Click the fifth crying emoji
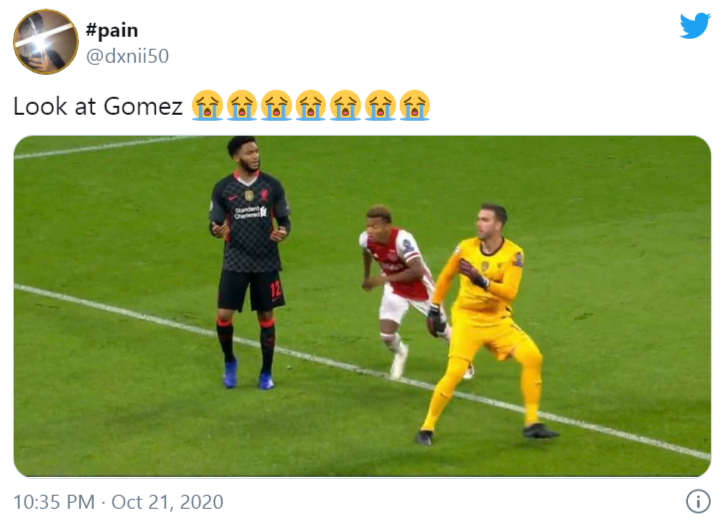Viewport: 726px width, 518px height. point(345,105)
